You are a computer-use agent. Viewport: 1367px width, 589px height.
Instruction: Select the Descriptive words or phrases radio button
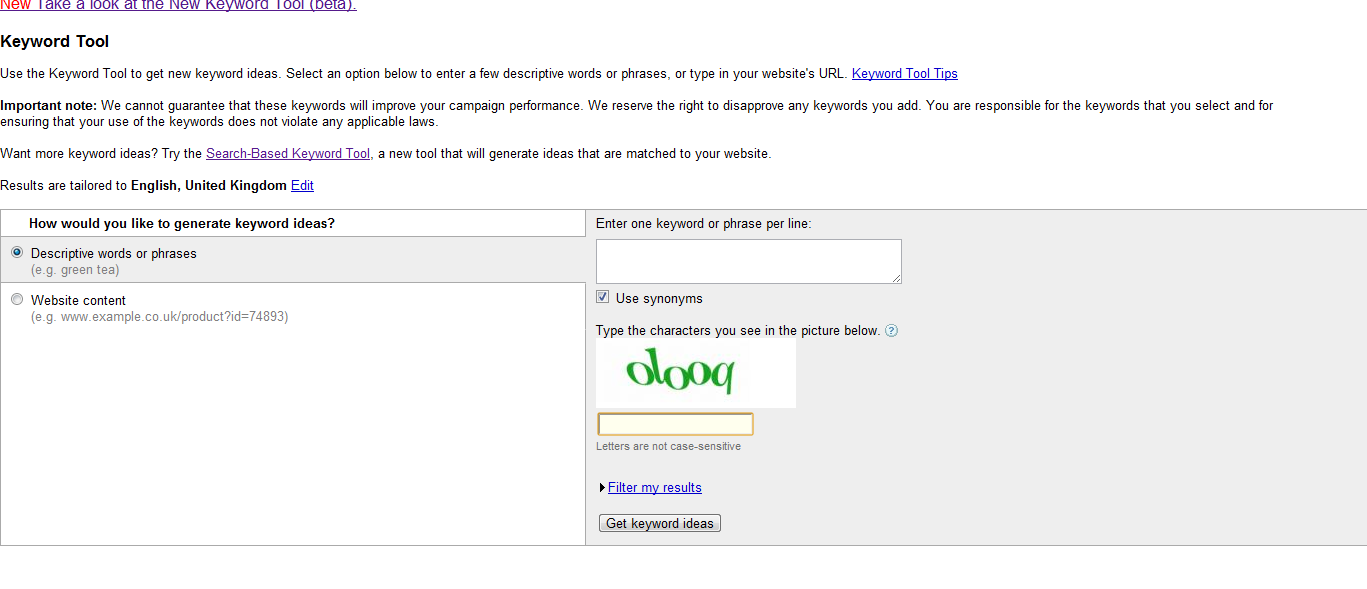click(x=17, y=253)
